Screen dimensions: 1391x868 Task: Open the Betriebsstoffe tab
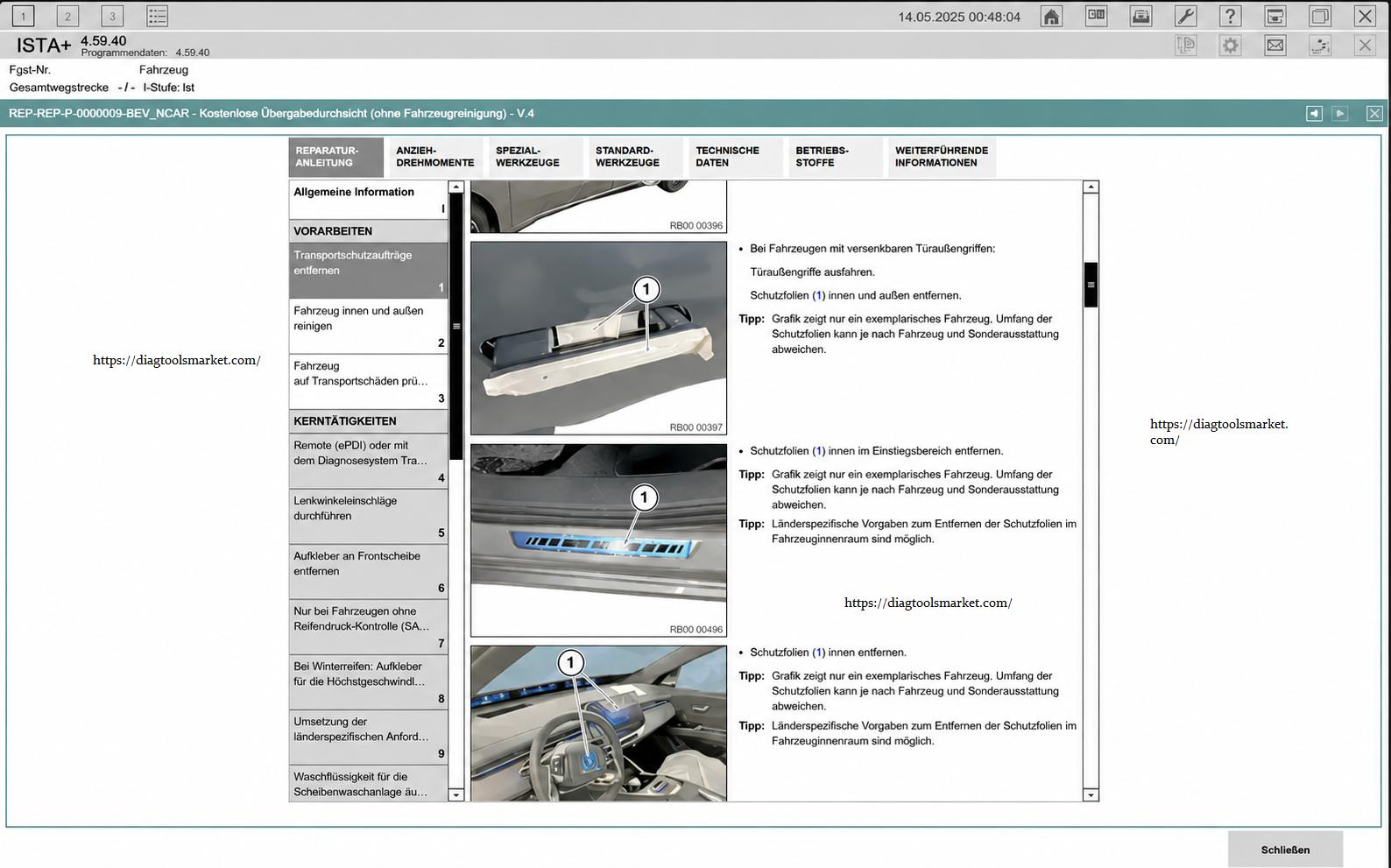[x=836, y=157]
